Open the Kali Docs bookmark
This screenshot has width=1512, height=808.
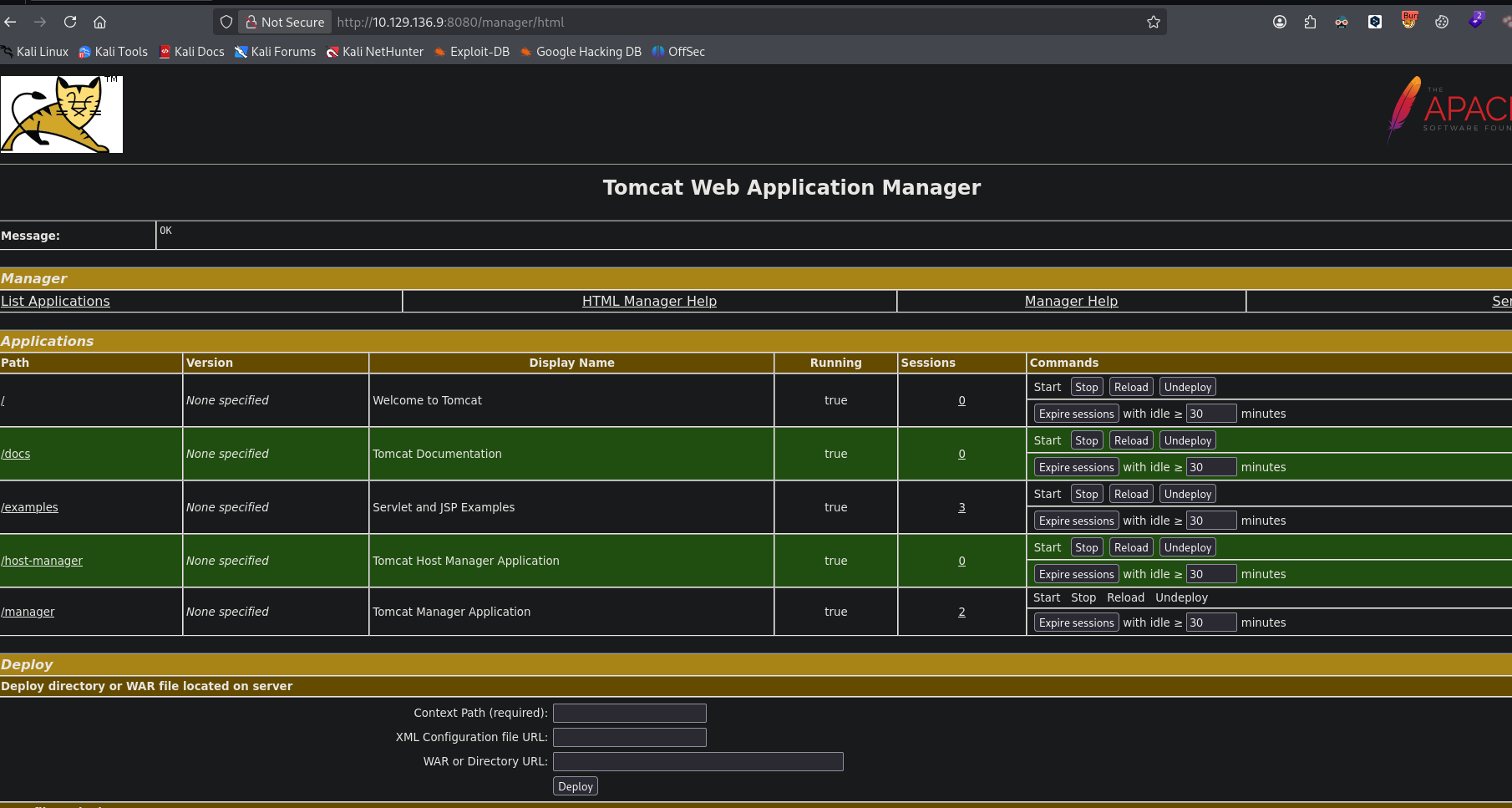click(x=192, y=52)
